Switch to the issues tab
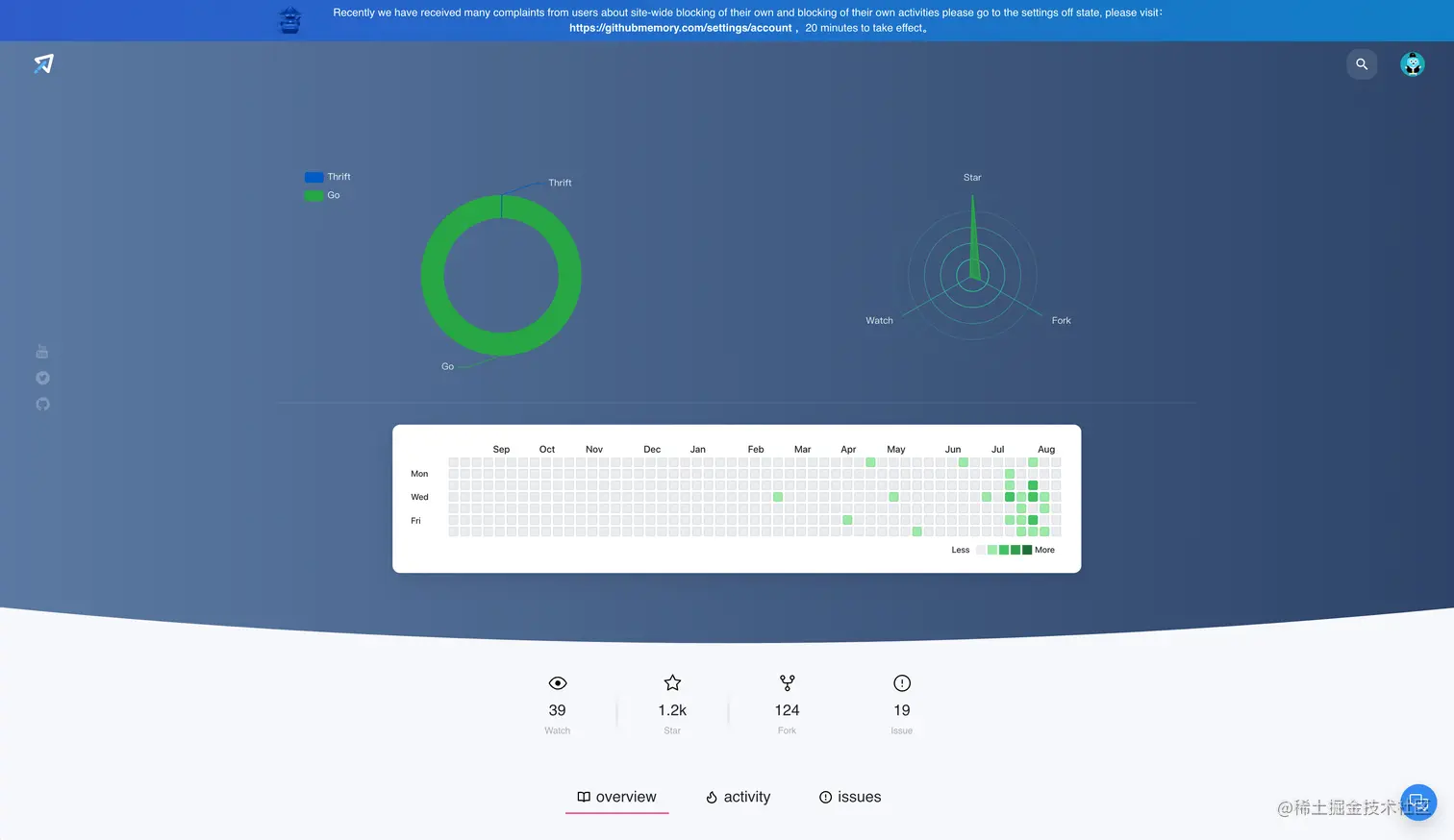The width and height of the screenshot is (1454, 840). (x=850, y=797)
